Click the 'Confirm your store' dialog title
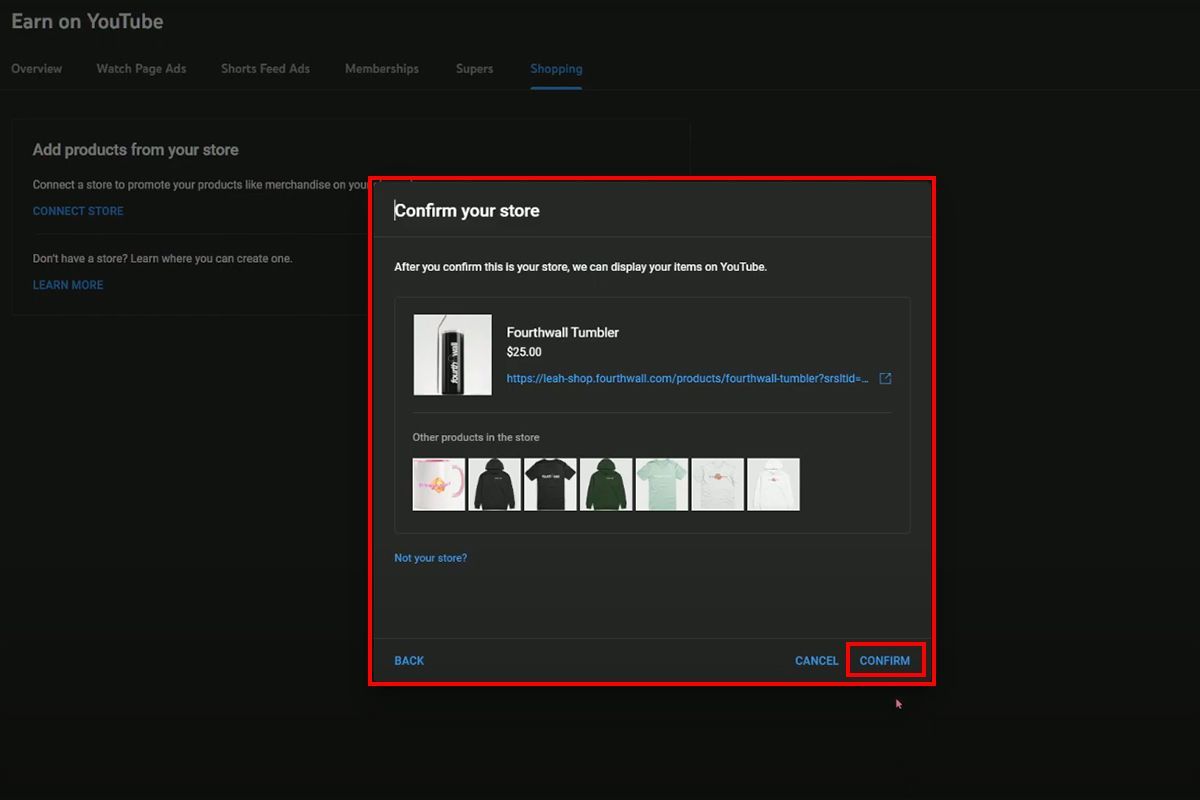The height and width of the screenshot is (800, 1200). click(x=467, y=211)
